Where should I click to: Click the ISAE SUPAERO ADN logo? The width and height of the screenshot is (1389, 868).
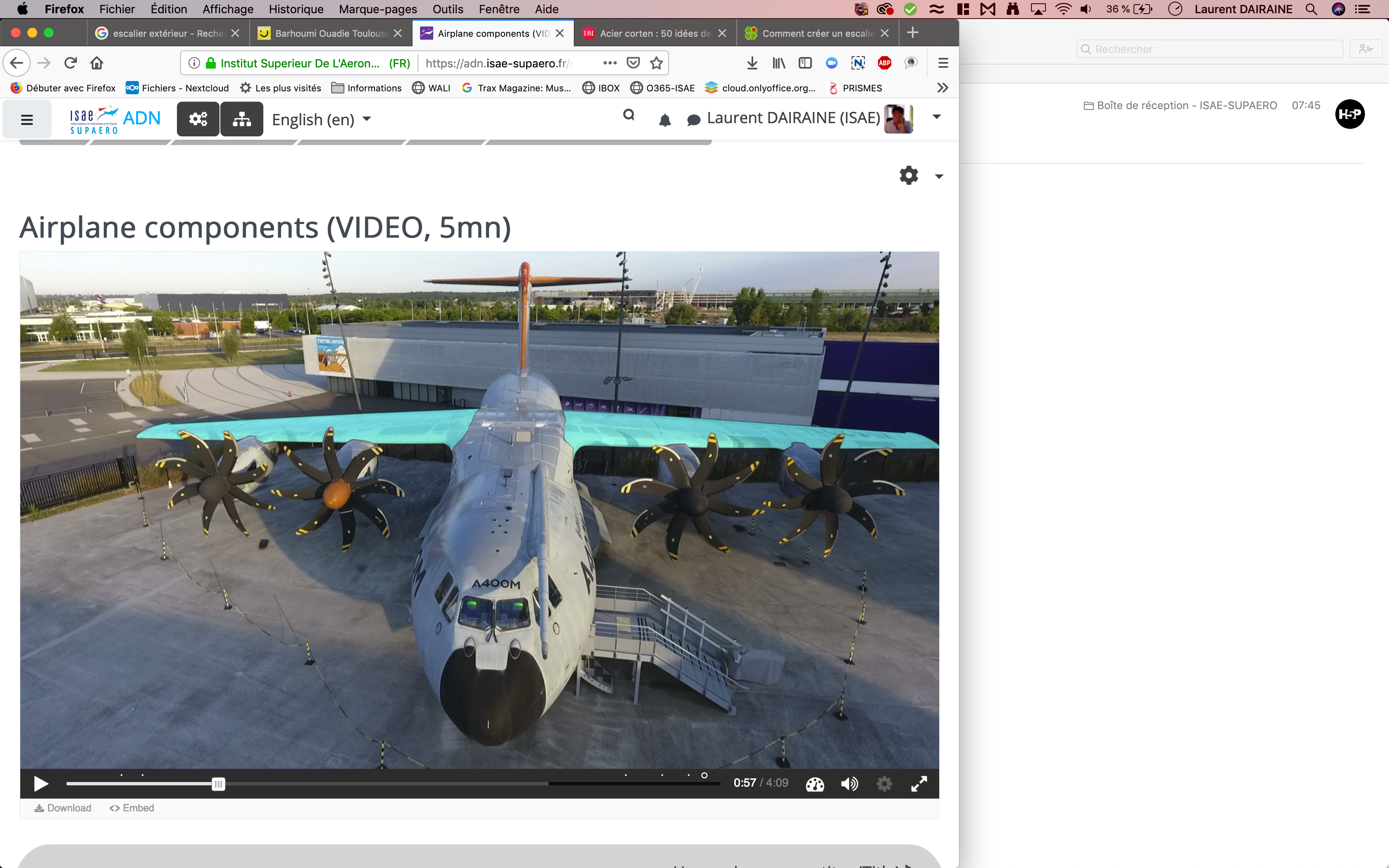click(115, 119)
